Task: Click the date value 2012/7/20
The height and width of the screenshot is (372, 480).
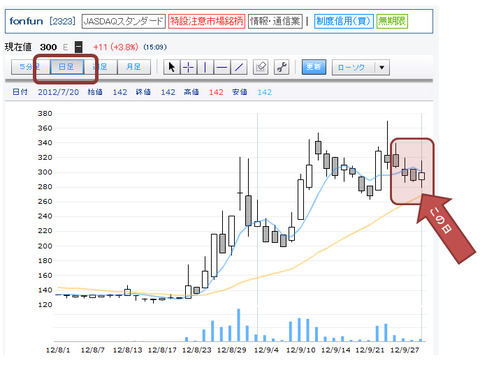Action: [58, 92]
